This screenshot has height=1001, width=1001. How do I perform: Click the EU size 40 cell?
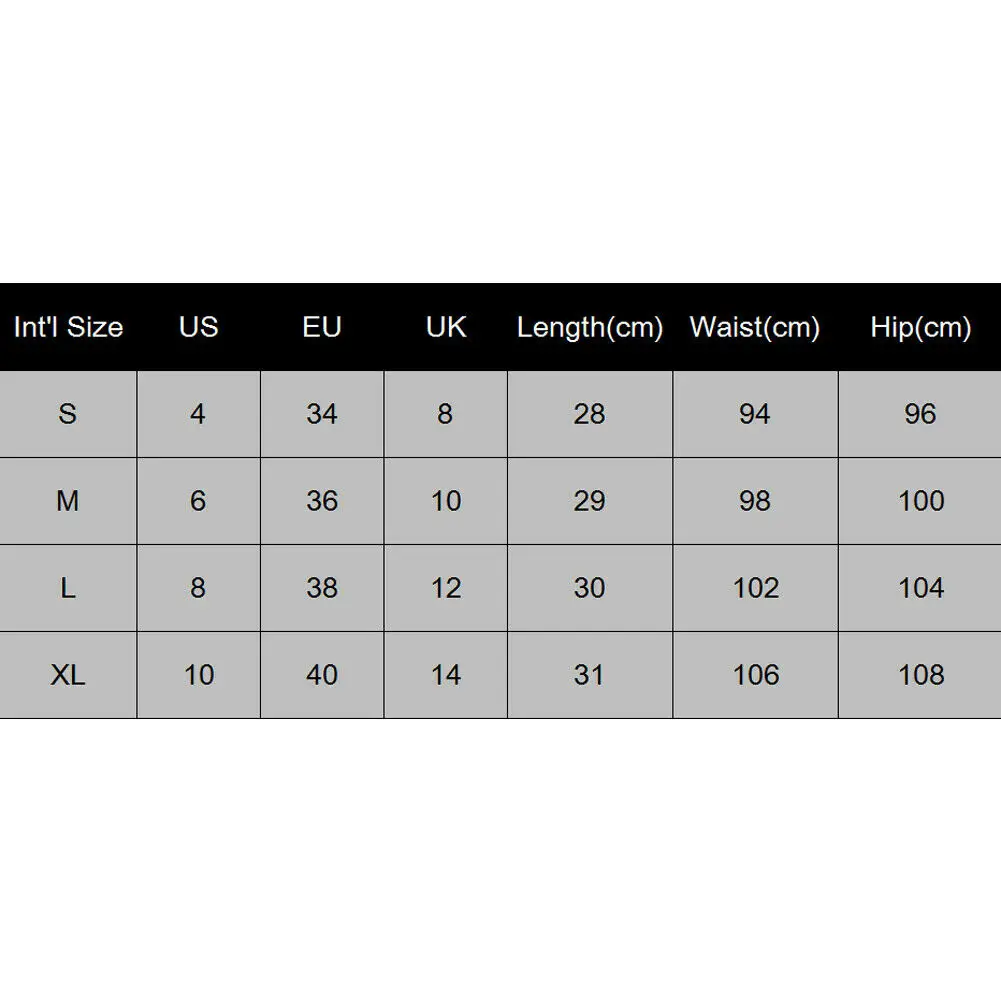click(x=322, y=675)
